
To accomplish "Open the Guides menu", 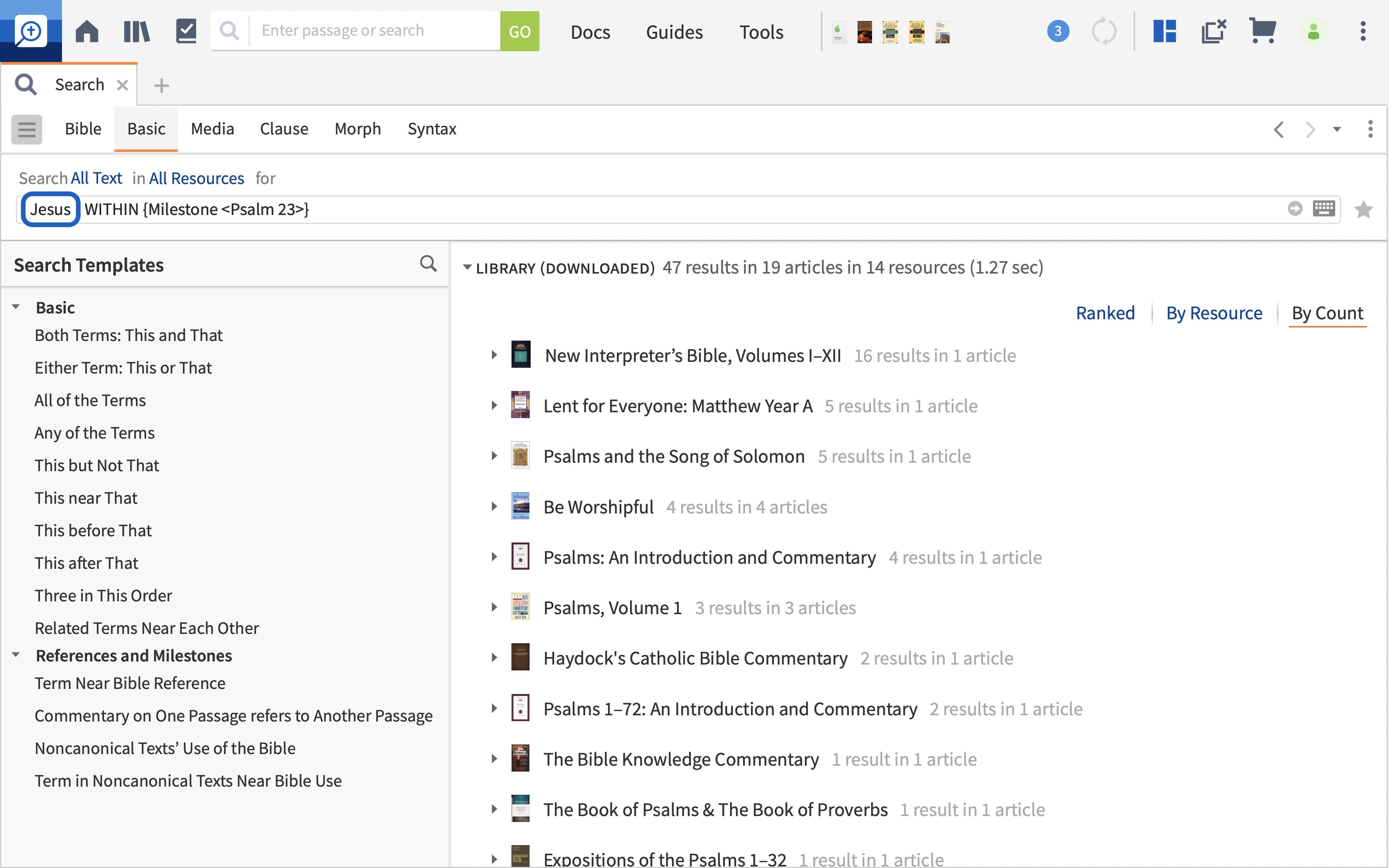I will (x=674, y=32).
